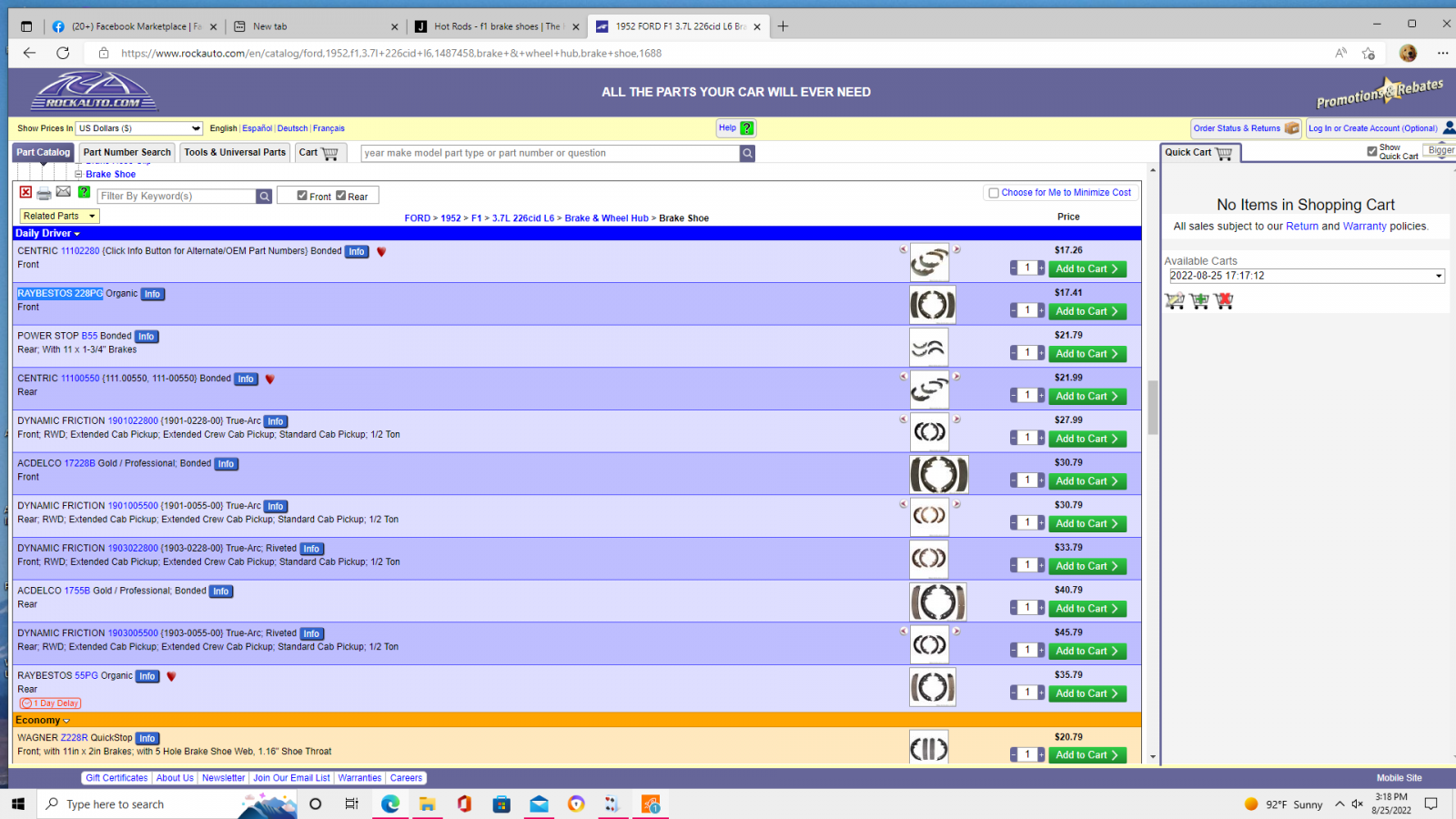Uncheck the Rear filter checkbox
The image size is (1456, 819).
[340, 196]
